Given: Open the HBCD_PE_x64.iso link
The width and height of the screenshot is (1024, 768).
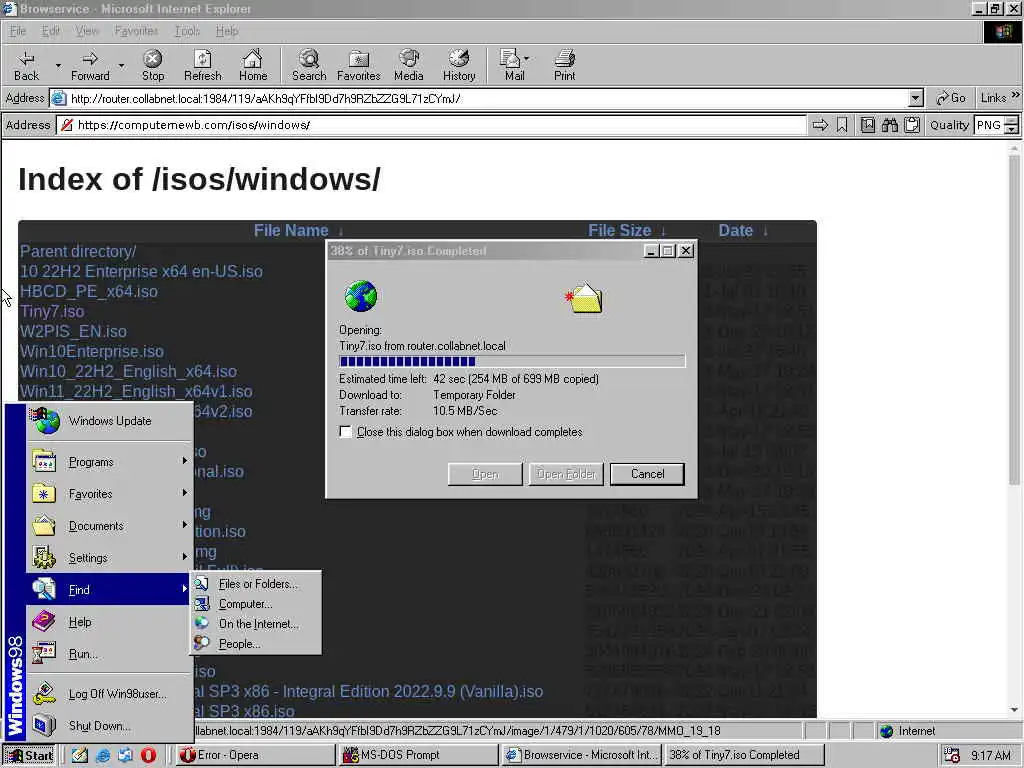Looking at the screenshot, I should 89,291.
